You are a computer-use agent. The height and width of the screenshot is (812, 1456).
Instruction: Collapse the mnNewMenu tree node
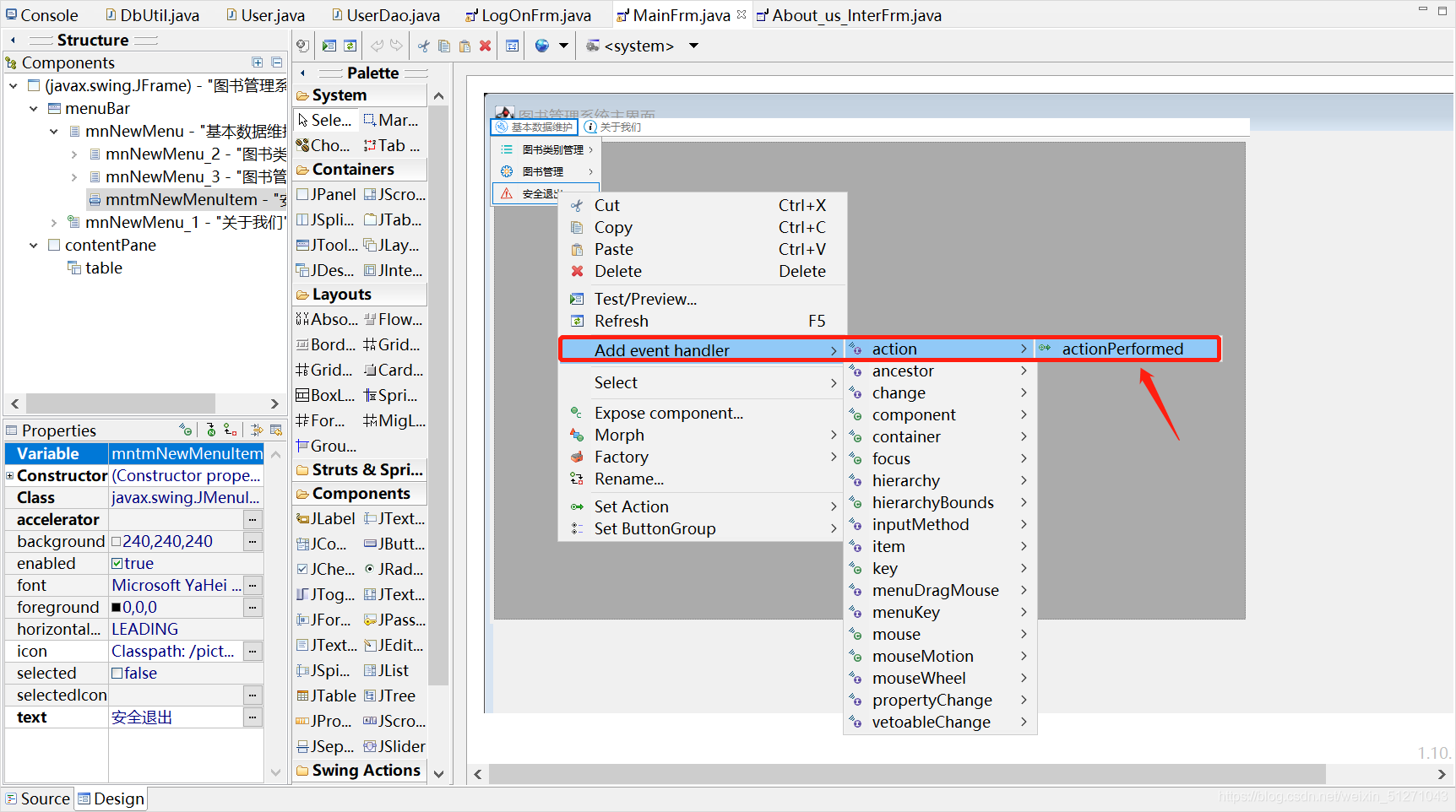click(54, 131)
